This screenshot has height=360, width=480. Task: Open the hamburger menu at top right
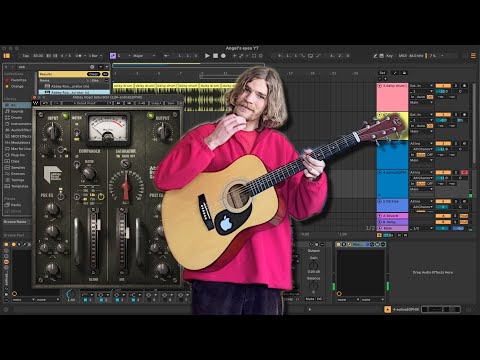[473, 56]
